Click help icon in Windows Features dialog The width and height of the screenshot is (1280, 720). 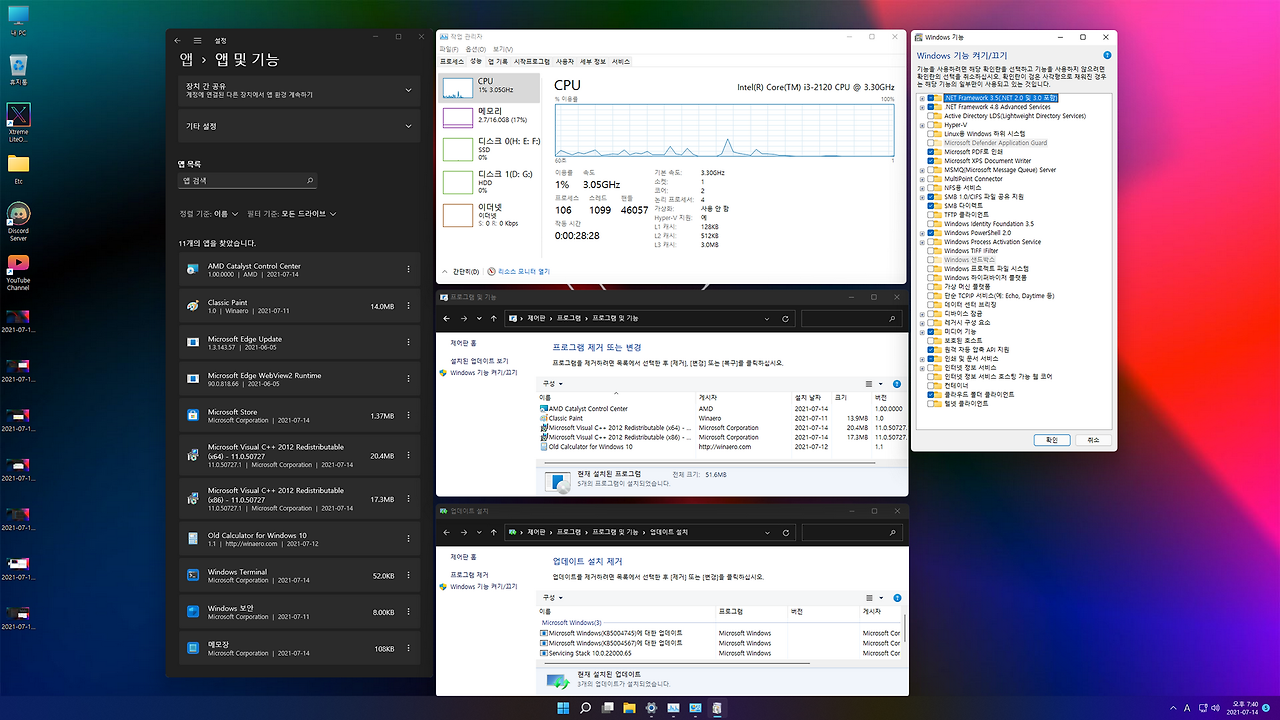click(1107, 55)
